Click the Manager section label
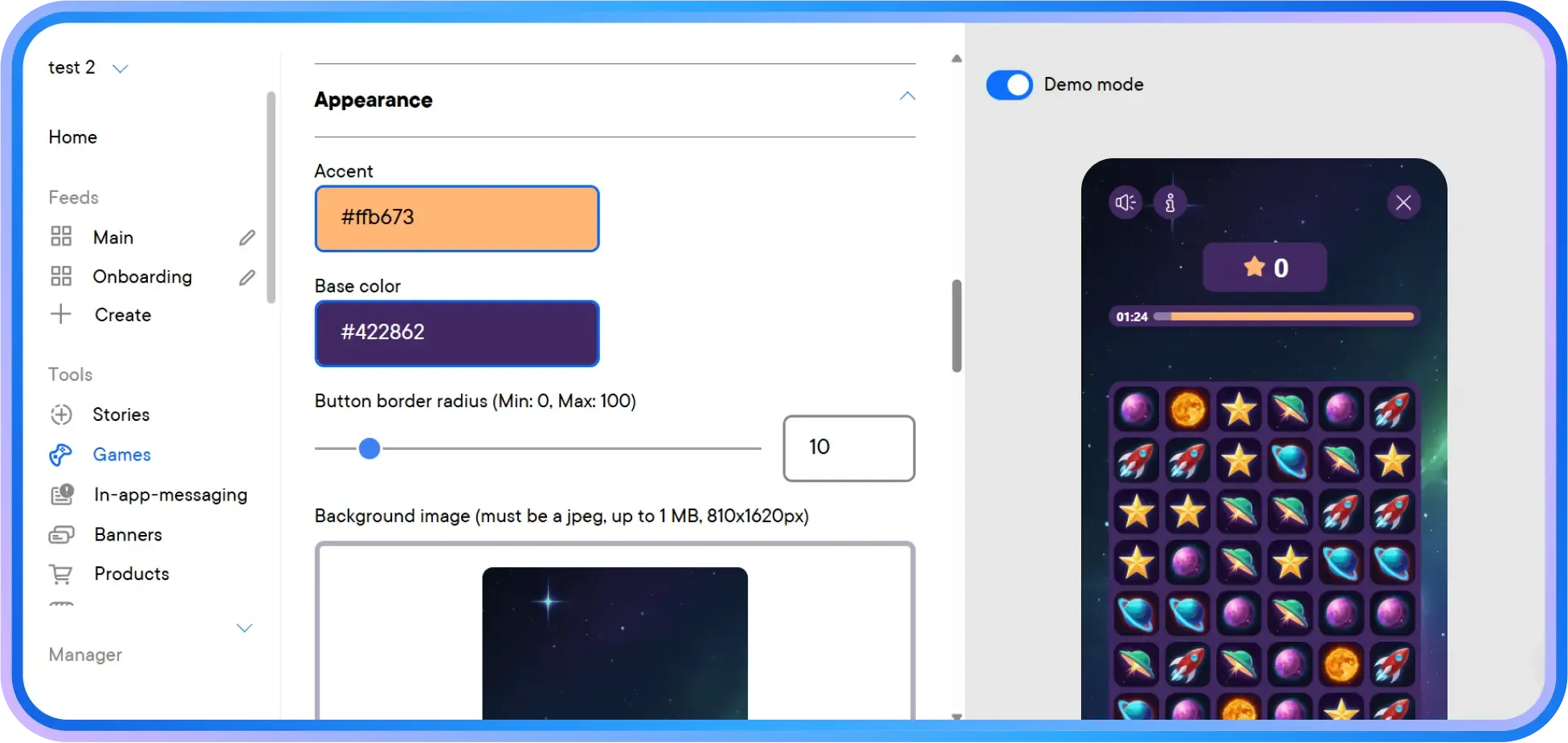Screen dimensions: 1568x743 (x=85, y=655)
